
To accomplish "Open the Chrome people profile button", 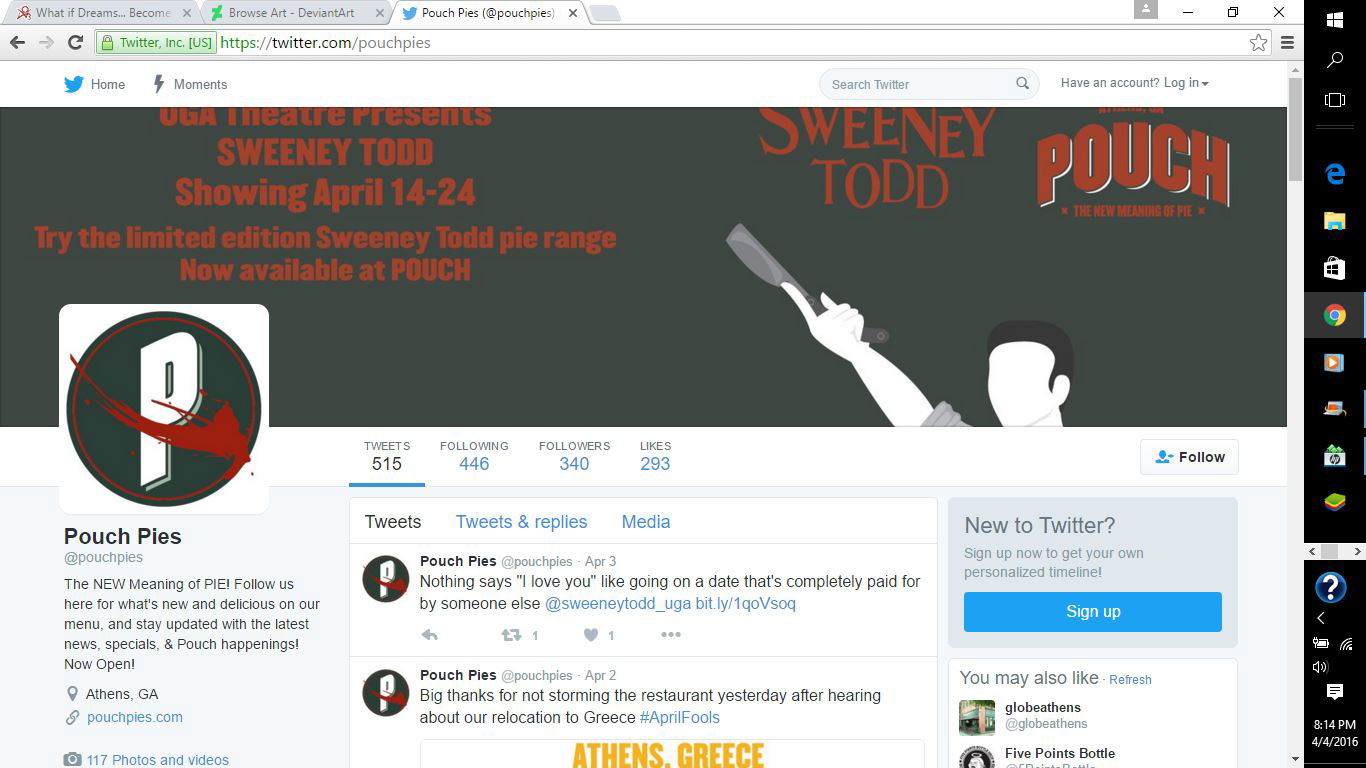I will tap(1146, 9).
